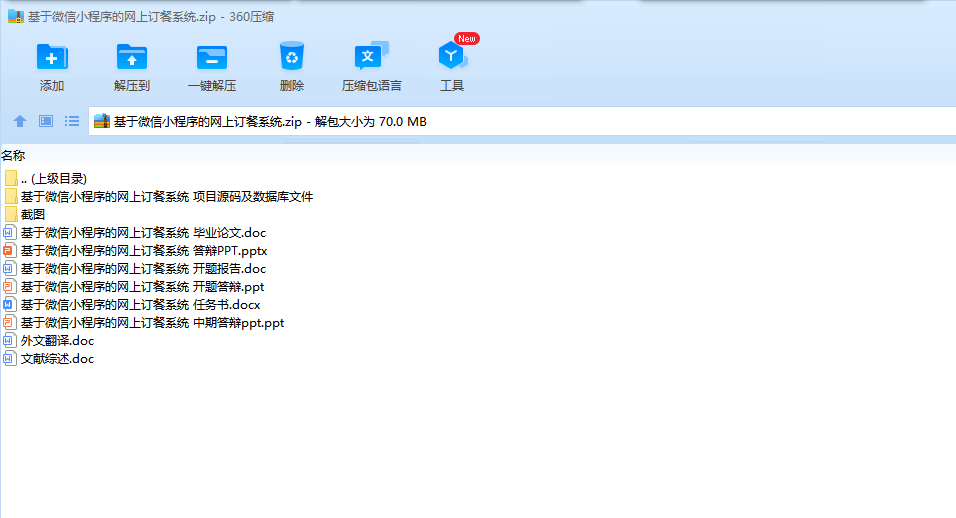Screen dimensions: 956x518
Task: Click the zip archive icon in address bar
Action: [x=102, y=121]
